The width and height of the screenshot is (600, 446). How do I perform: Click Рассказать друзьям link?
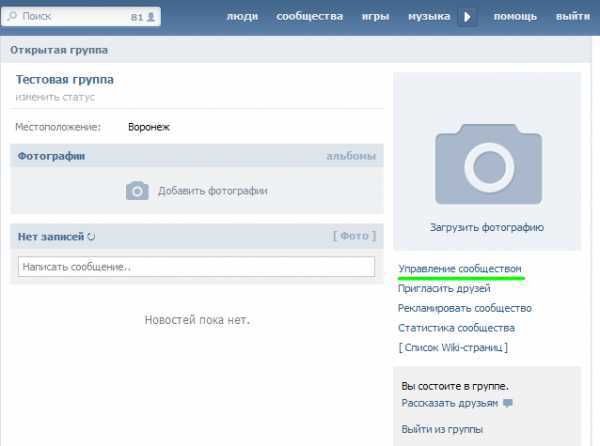coord(450,403)
